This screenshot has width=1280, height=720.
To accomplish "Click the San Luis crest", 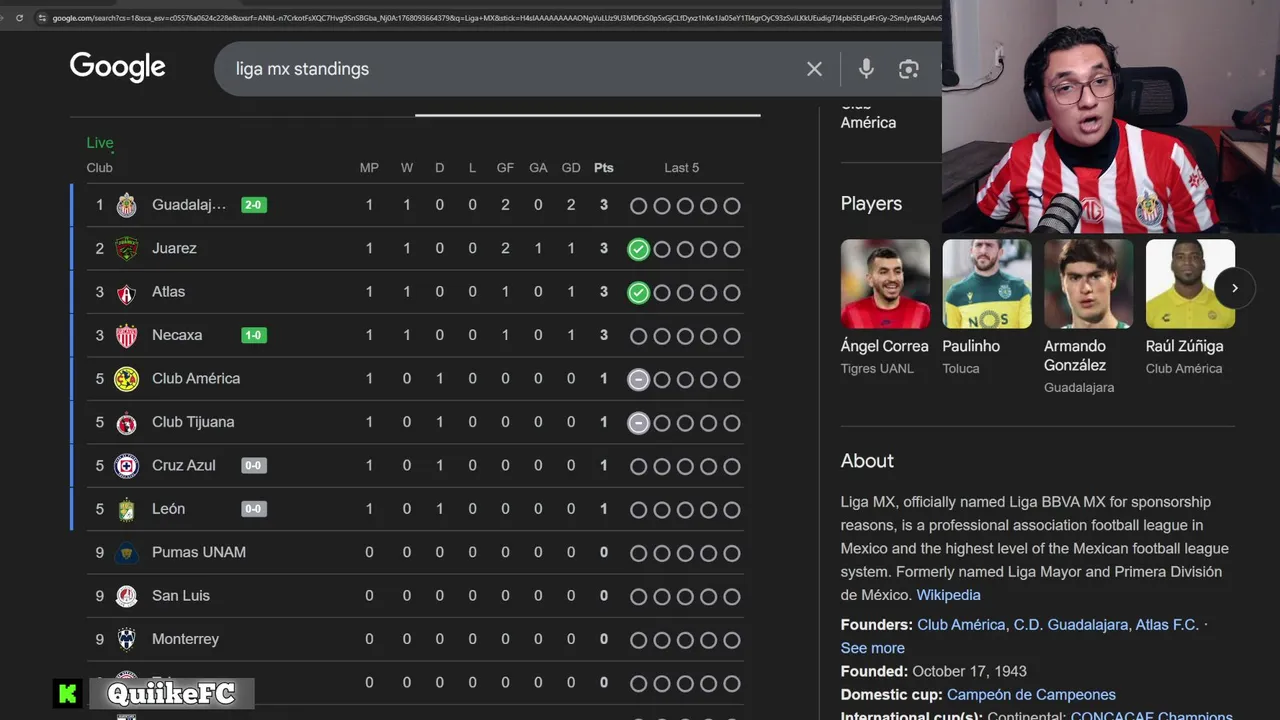I will click(126, 596).
